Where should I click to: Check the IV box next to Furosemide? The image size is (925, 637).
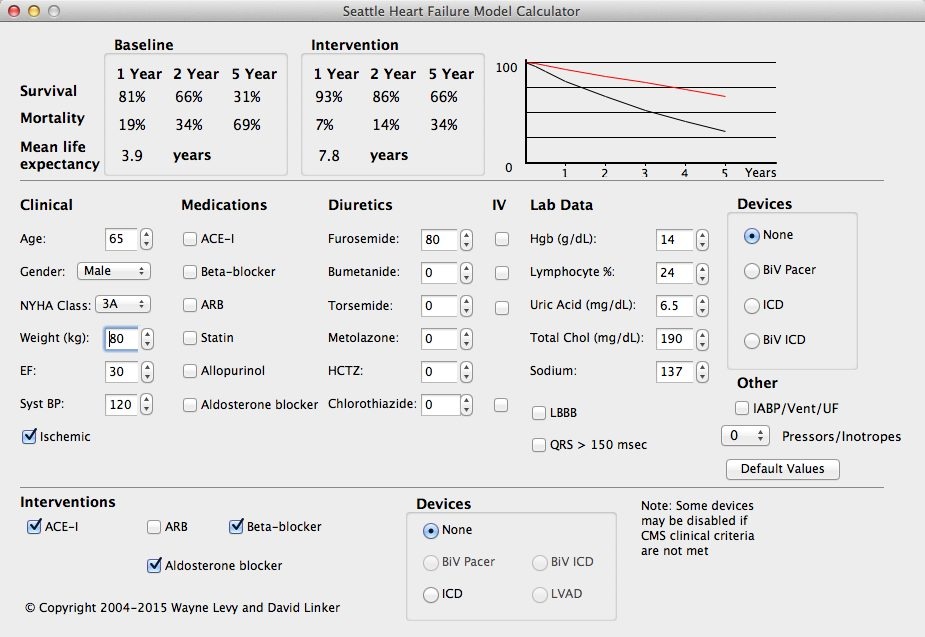click(502, 239)
